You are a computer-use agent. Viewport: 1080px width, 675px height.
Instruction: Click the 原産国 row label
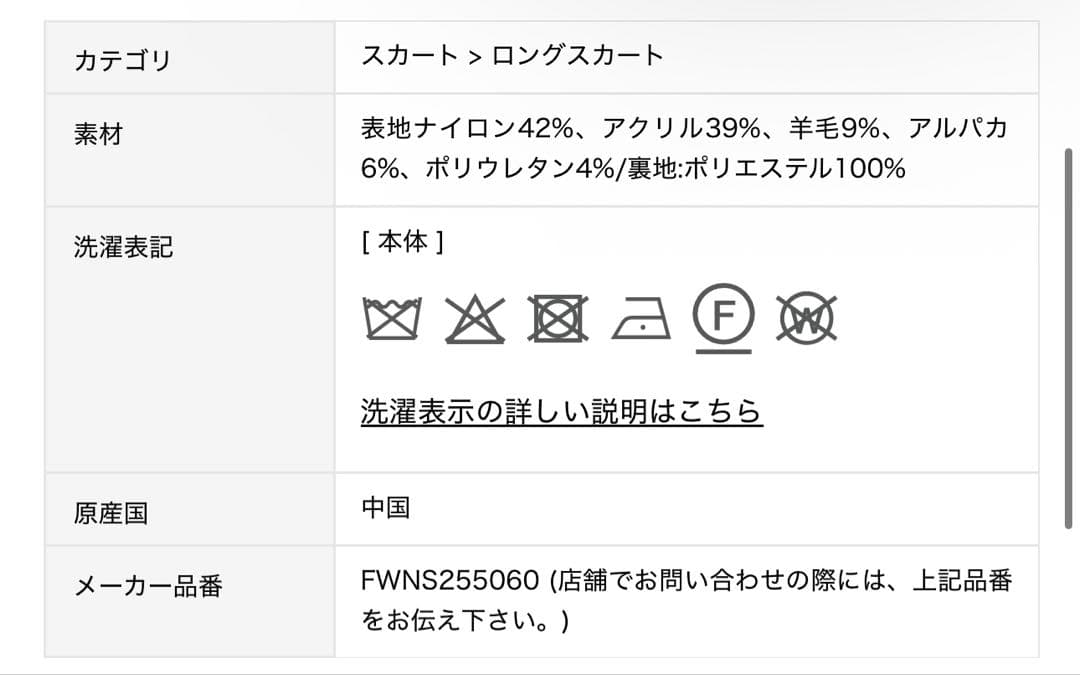pos(110,513)
